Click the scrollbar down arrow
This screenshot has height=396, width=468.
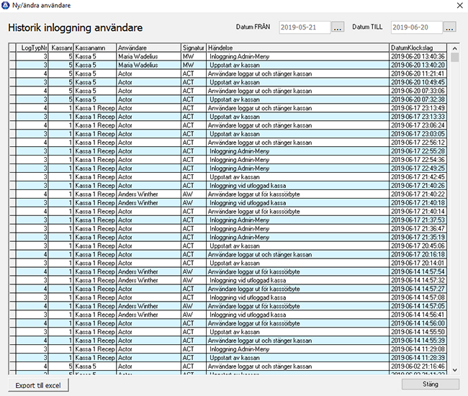coord(454,370)
